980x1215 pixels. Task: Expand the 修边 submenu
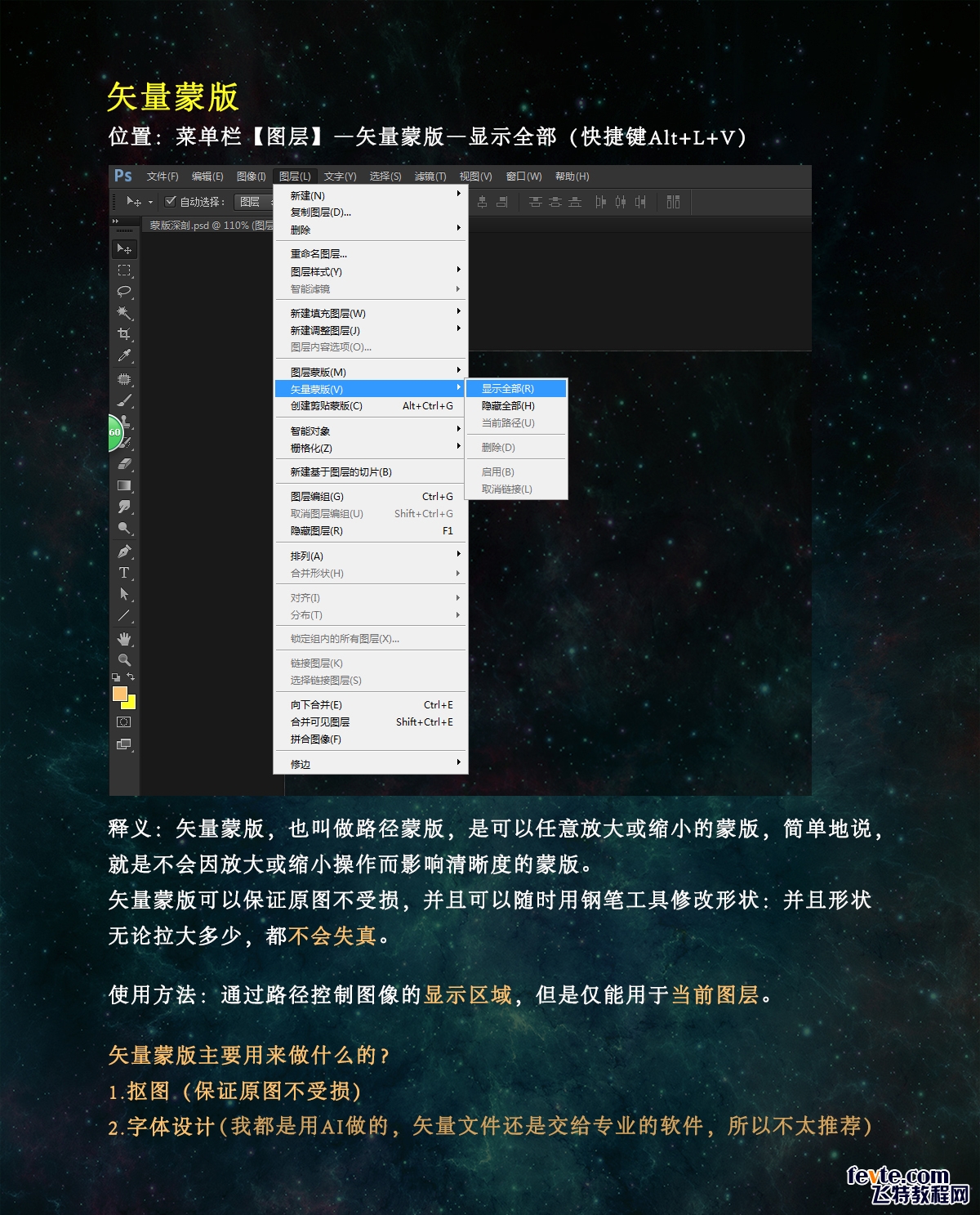click(x=370, y=764)
